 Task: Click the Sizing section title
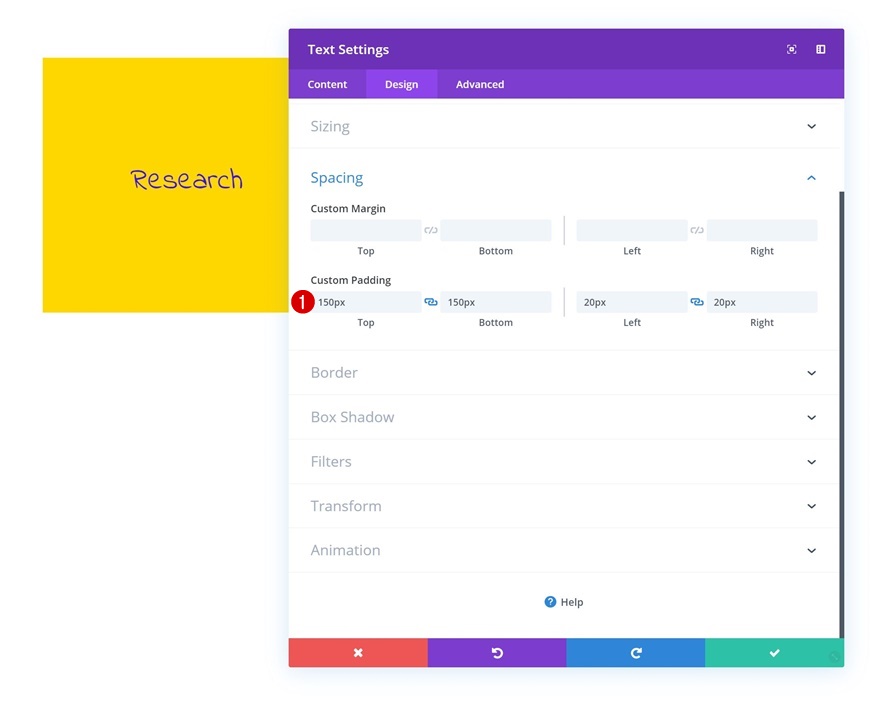[x=330, y=126]
